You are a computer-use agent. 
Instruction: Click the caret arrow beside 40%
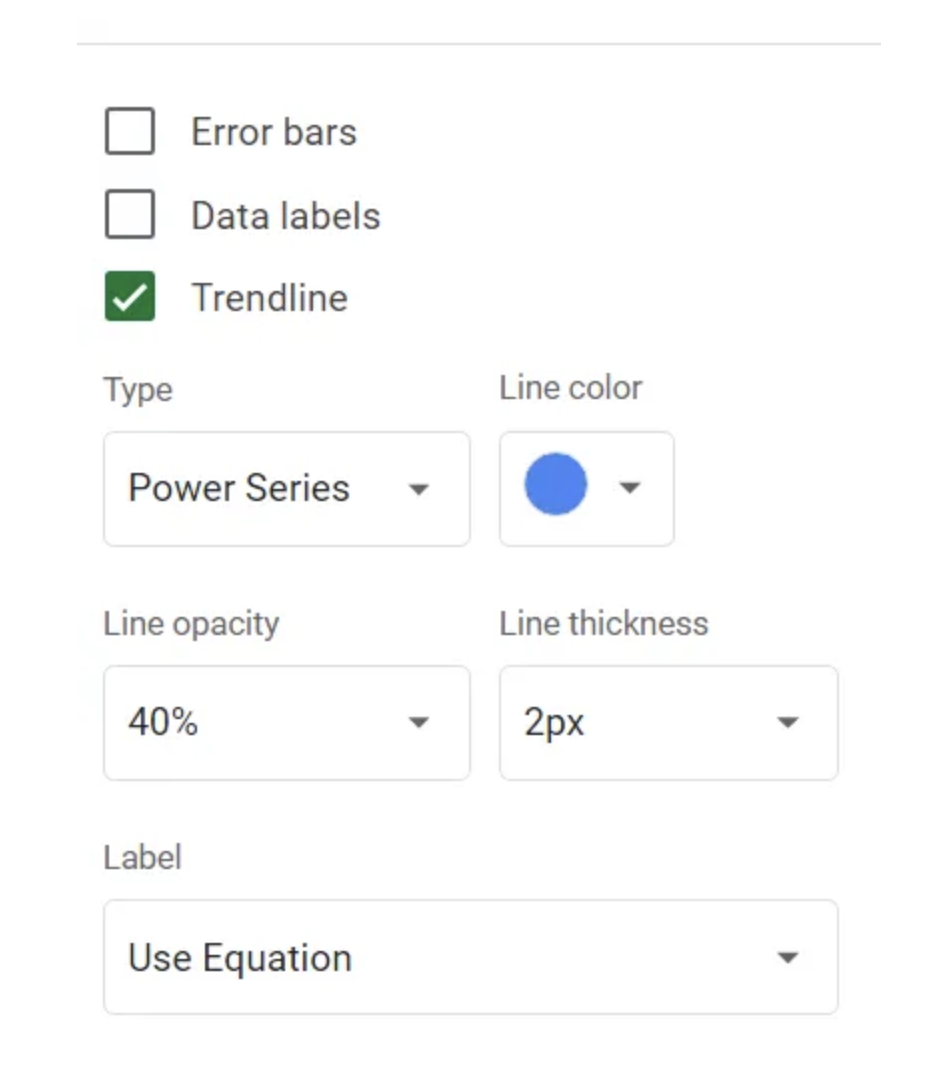click(x=419, y=722)
